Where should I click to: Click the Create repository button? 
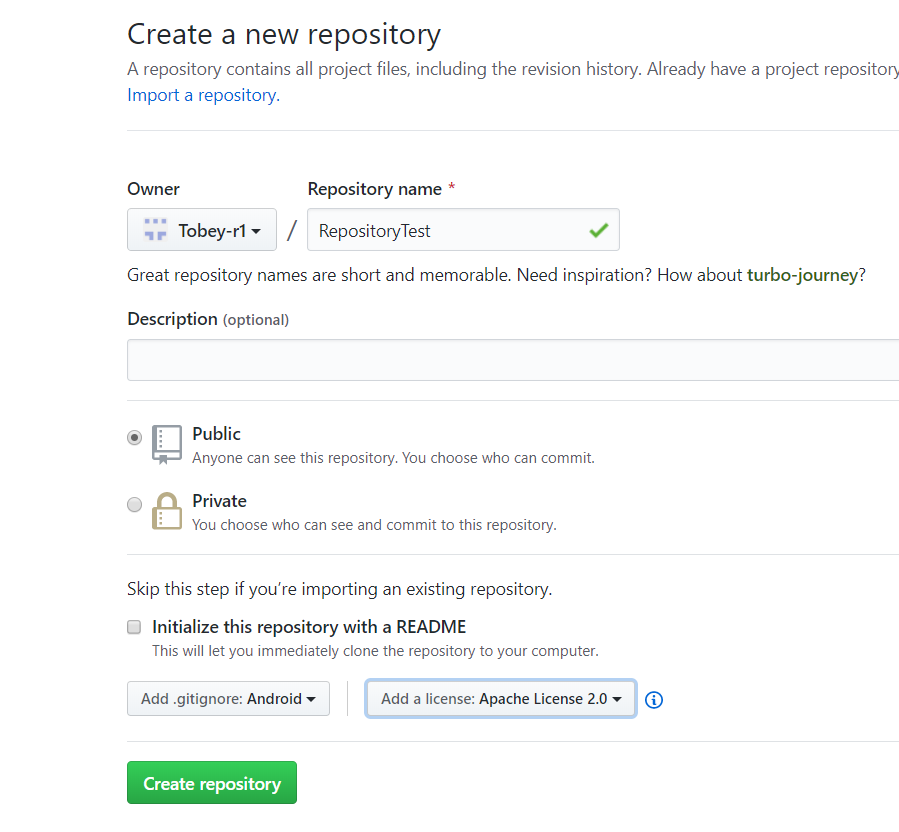(212, 783)
